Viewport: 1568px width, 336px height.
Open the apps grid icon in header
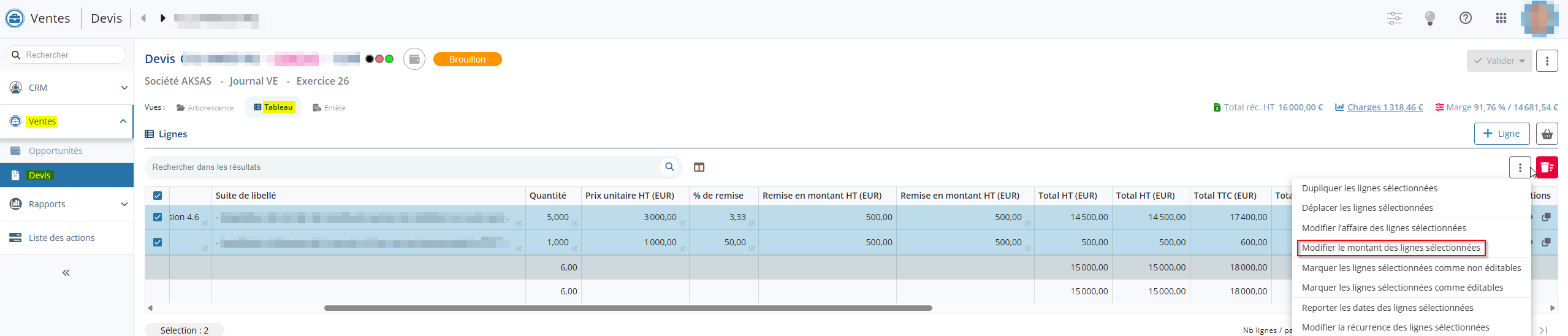click(1501, 18)
